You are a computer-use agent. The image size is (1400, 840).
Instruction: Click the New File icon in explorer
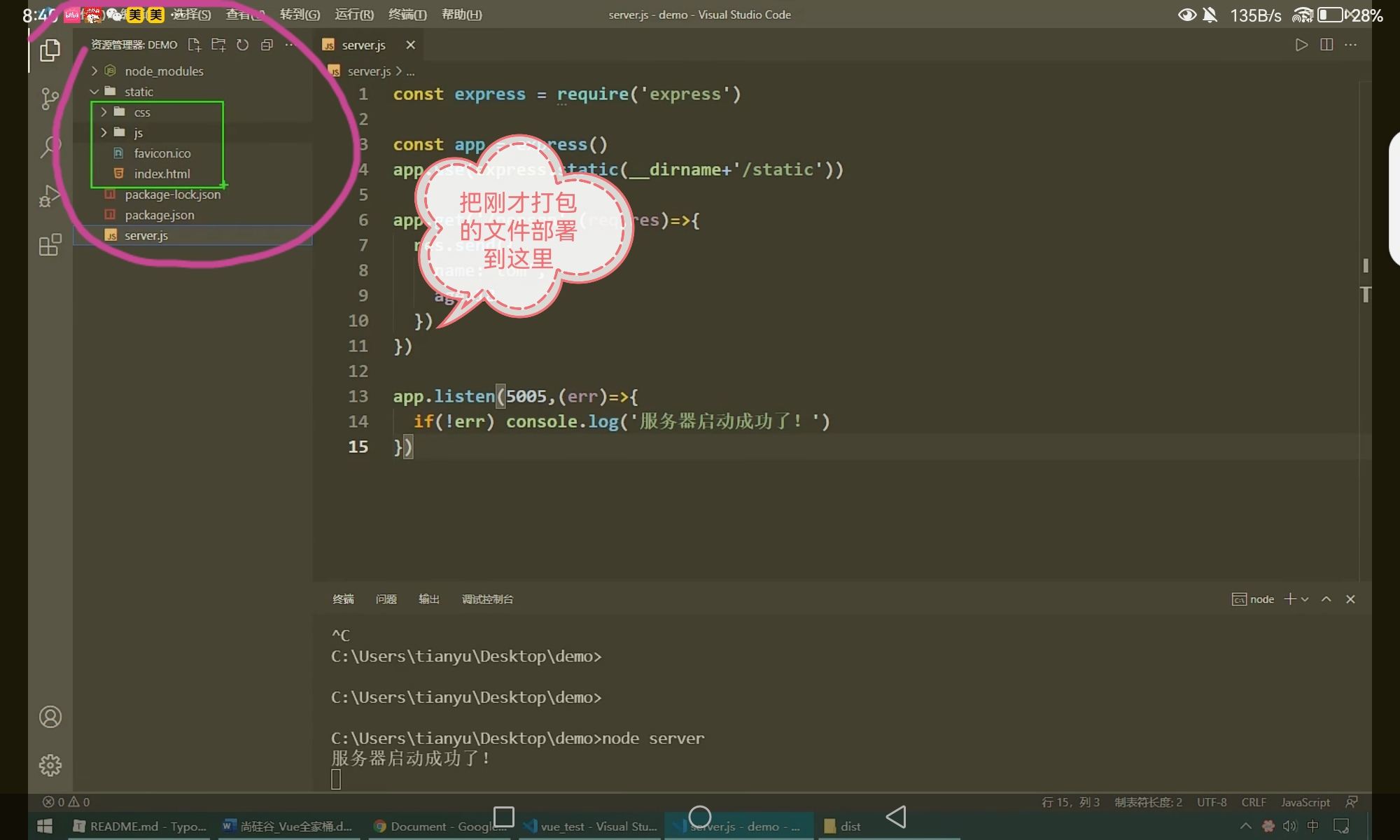pyautogui.click(x=195, y=45)
